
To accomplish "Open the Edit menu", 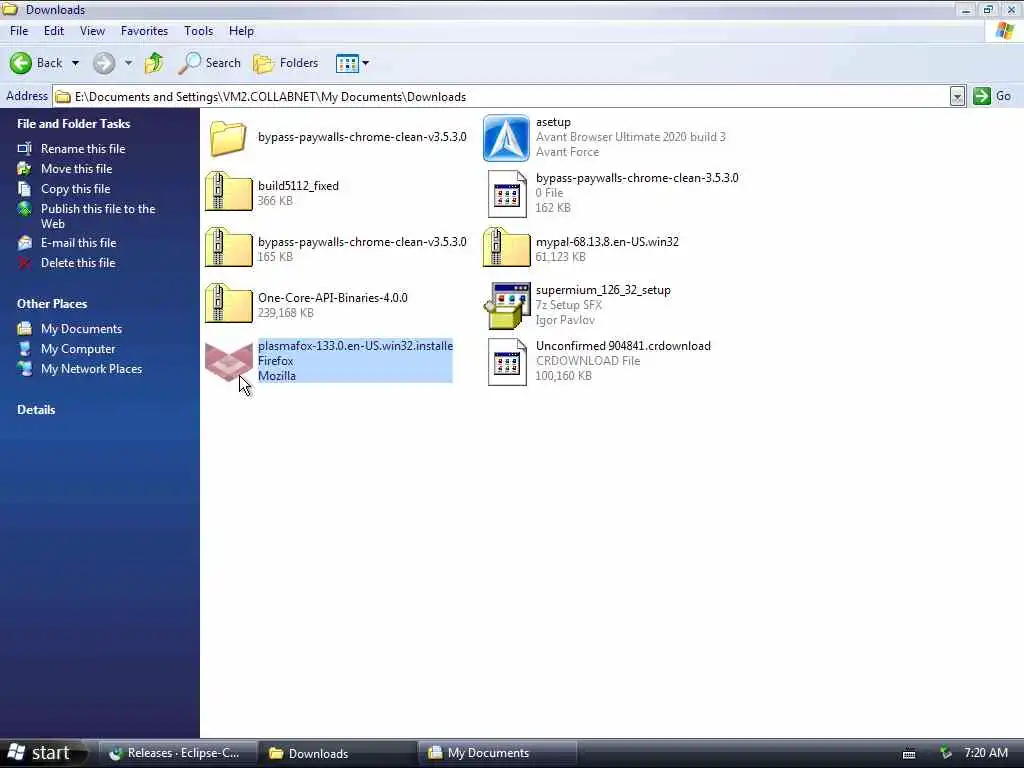I will [54, 31].
